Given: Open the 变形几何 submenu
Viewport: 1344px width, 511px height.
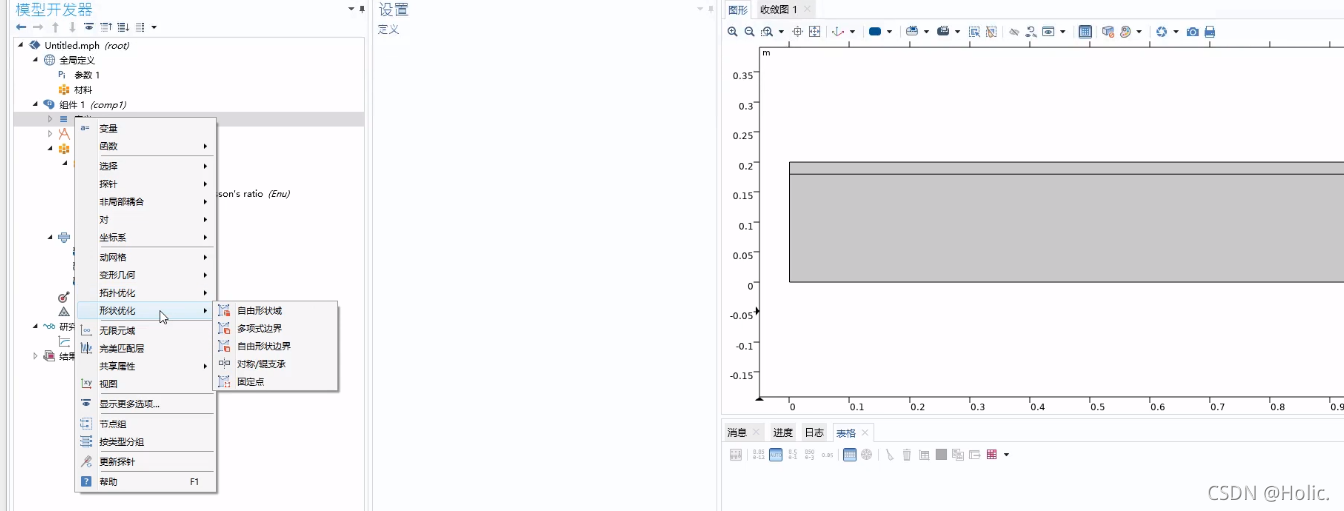Looking at the screenshot, I should click(x=146, y=275).
